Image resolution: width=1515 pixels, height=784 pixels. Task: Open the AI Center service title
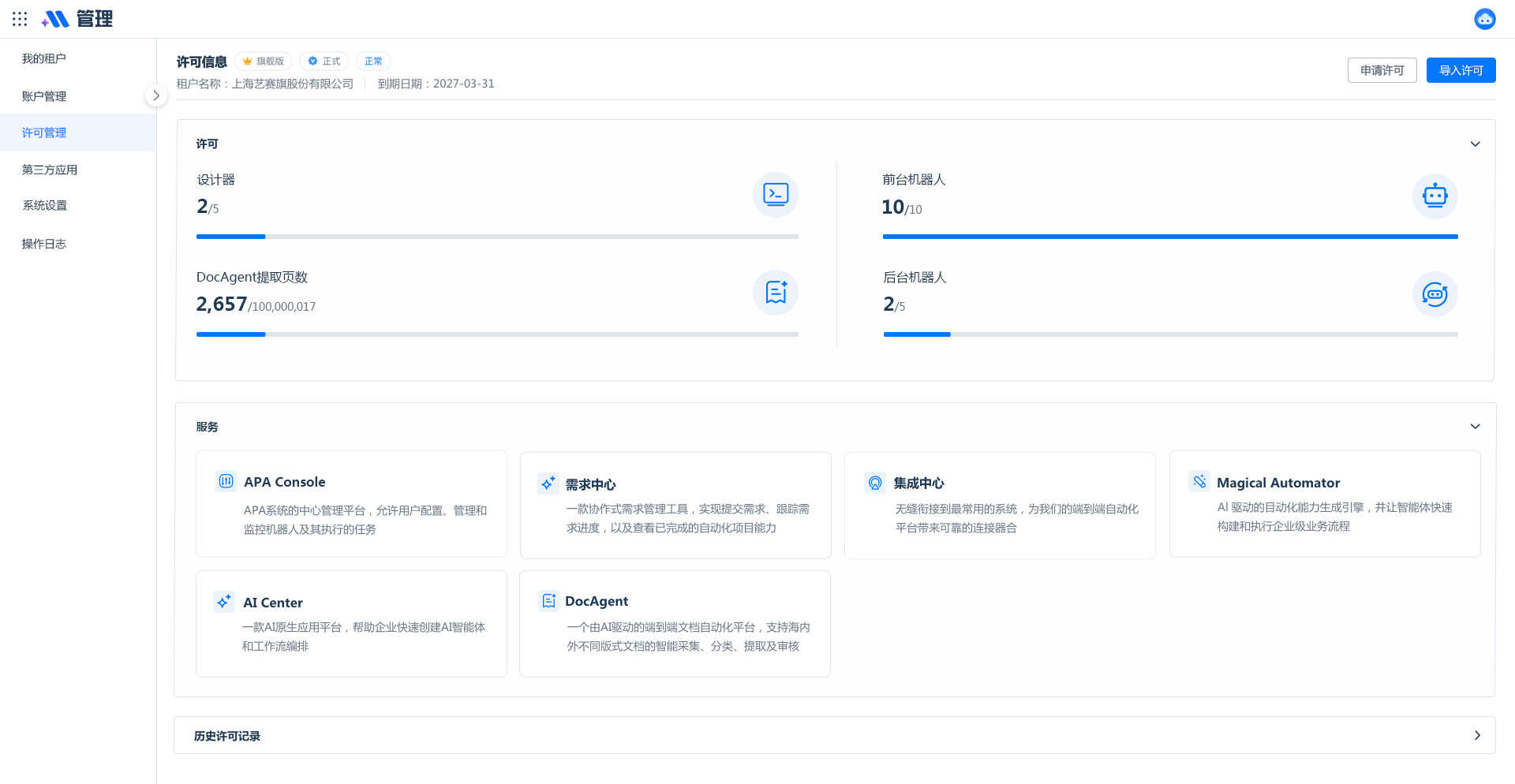273,603
